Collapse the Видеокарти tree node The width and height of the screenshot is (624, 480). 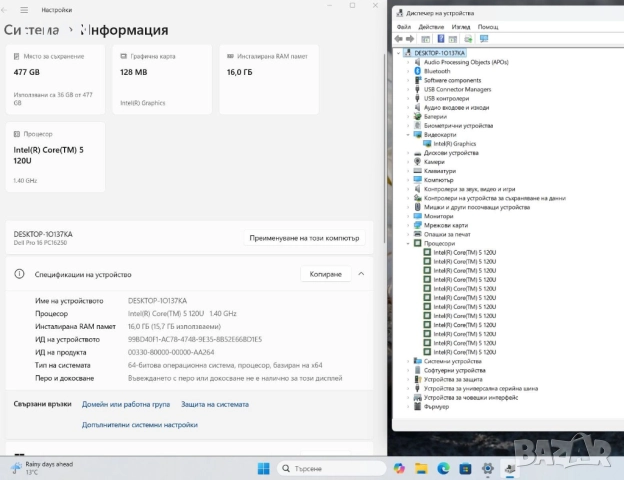point(408,135)
